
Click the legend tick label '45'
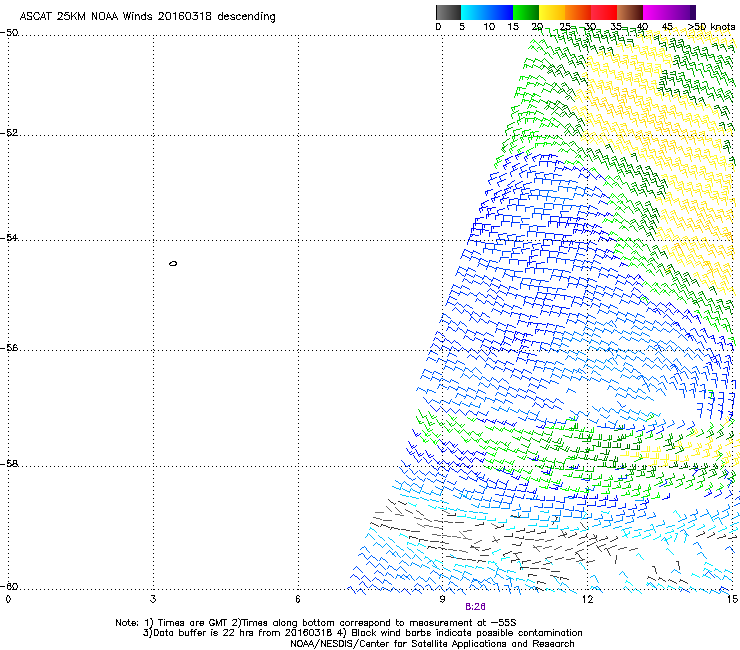point(667,27)
